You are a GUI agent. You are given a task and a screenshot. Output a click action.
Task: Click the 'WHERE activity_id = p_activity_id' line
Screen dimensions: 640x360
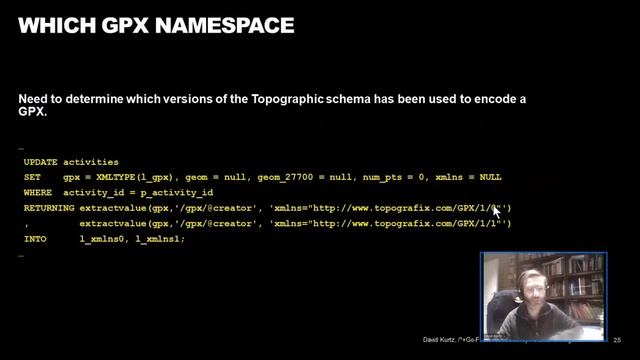click(x=118, y=193)
